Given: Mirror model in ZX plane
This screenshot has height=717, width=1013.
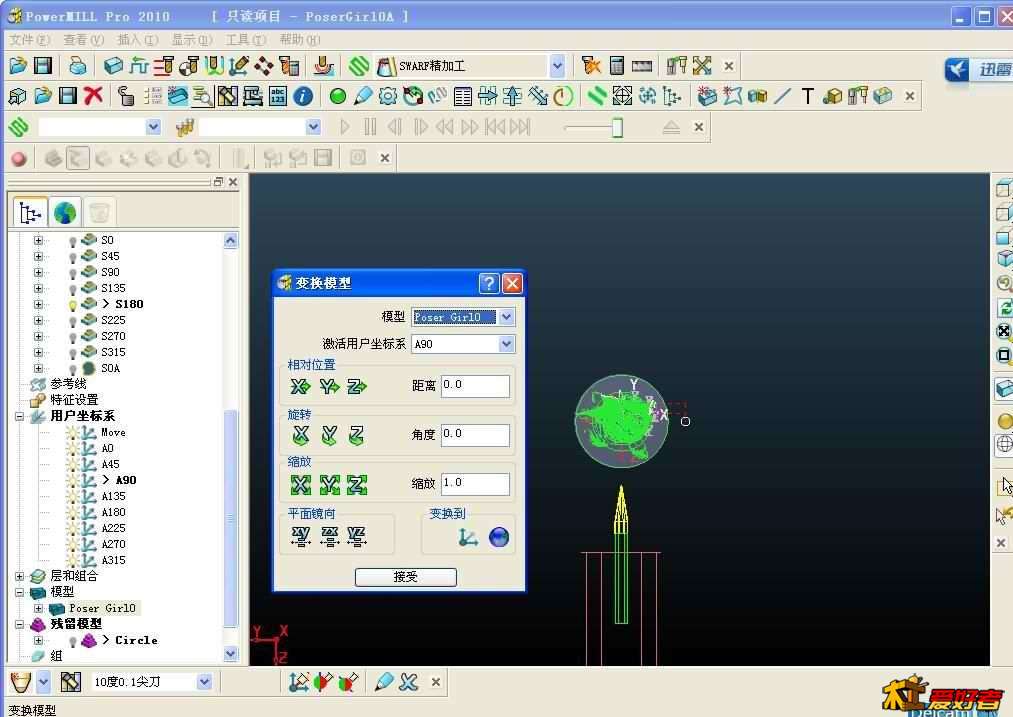Looking at the screenshot, I should click(x=329, y=536).
